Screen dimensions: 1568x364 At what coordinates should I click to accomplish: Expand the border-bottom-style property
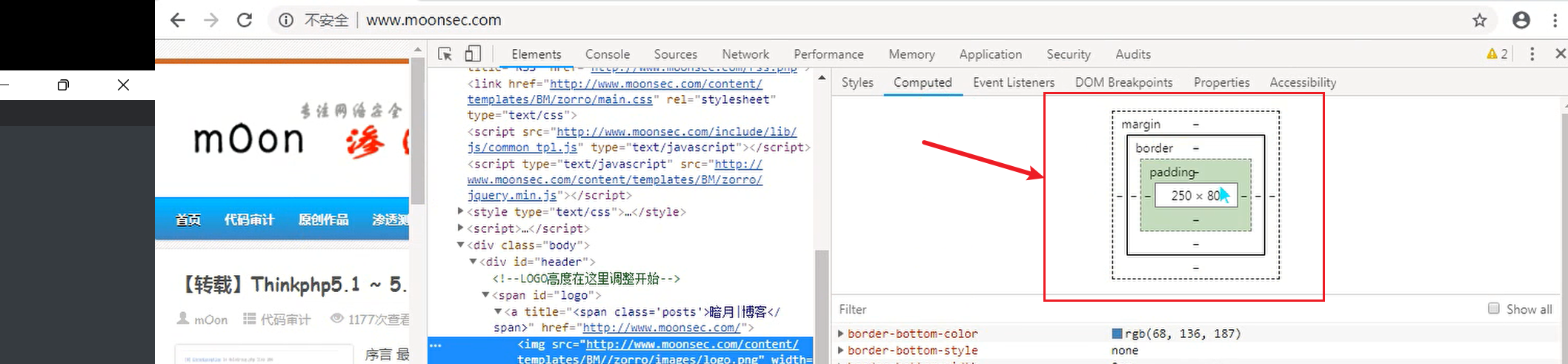coord(841,350)
